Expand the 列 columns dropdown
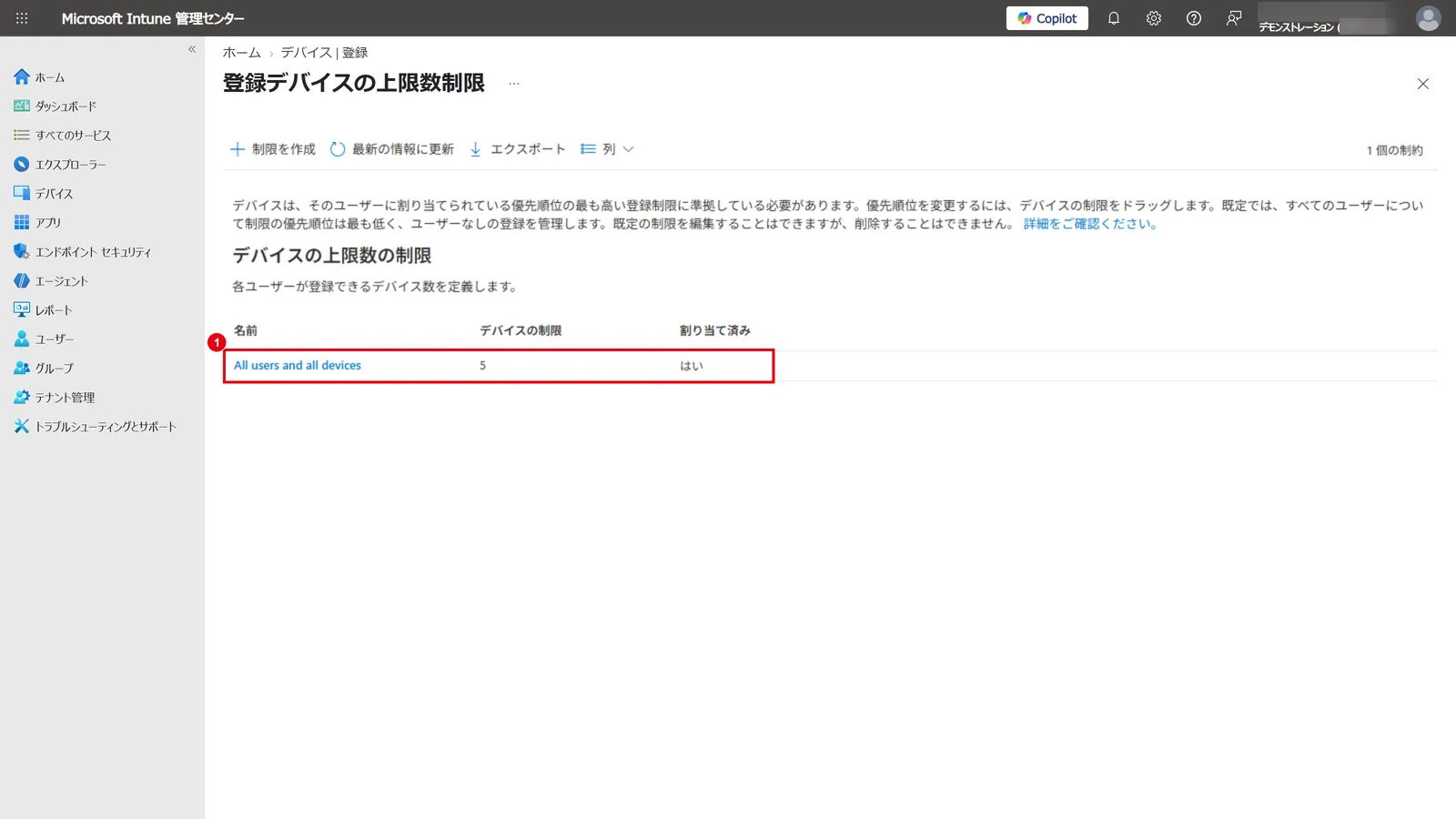Viewport: 1456px width, 819px height. click(607, 149)
